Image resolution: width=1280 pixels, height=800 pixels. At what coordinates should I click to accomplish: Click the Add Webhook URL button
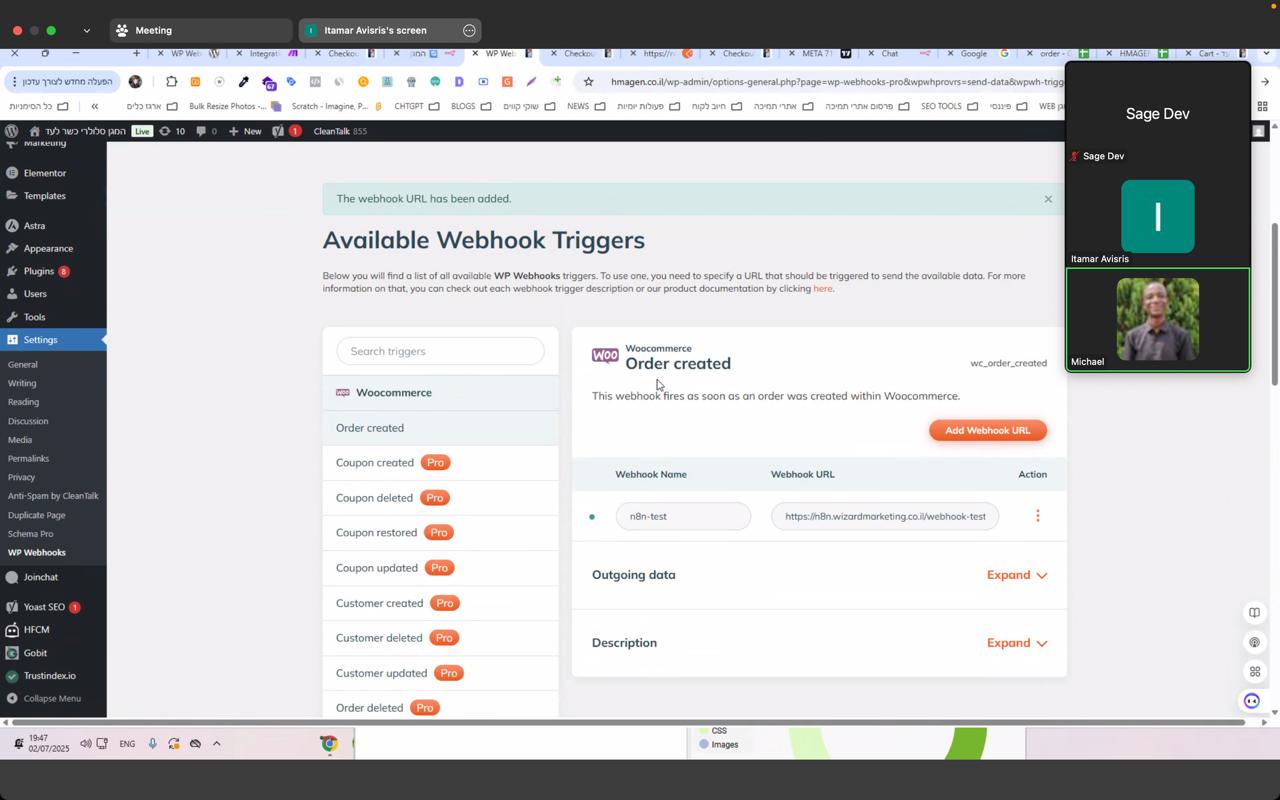pyautogui.click(x=987, y=430)
